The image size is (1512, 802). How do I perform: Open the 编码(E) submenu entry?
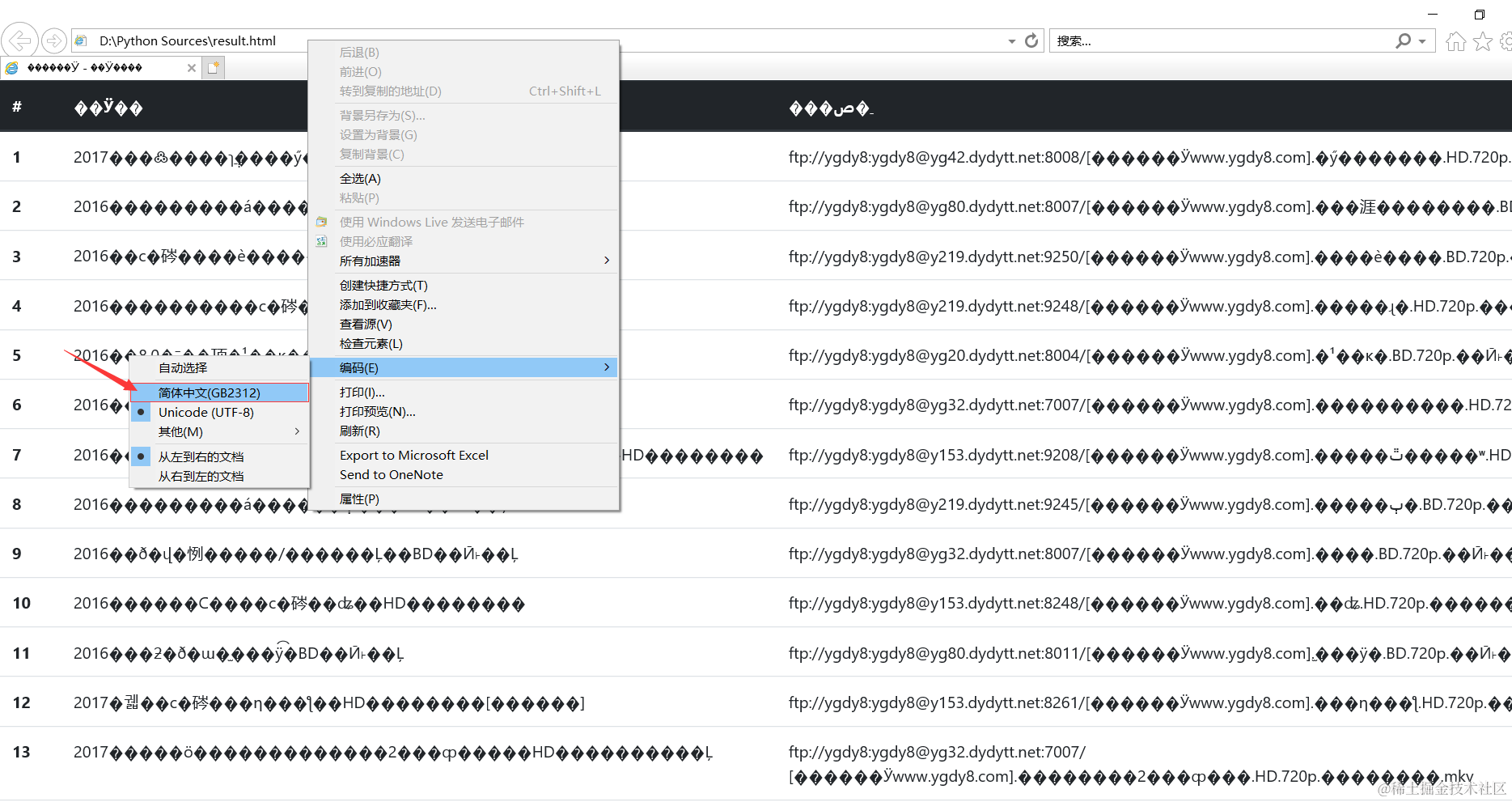click(464, 367)
